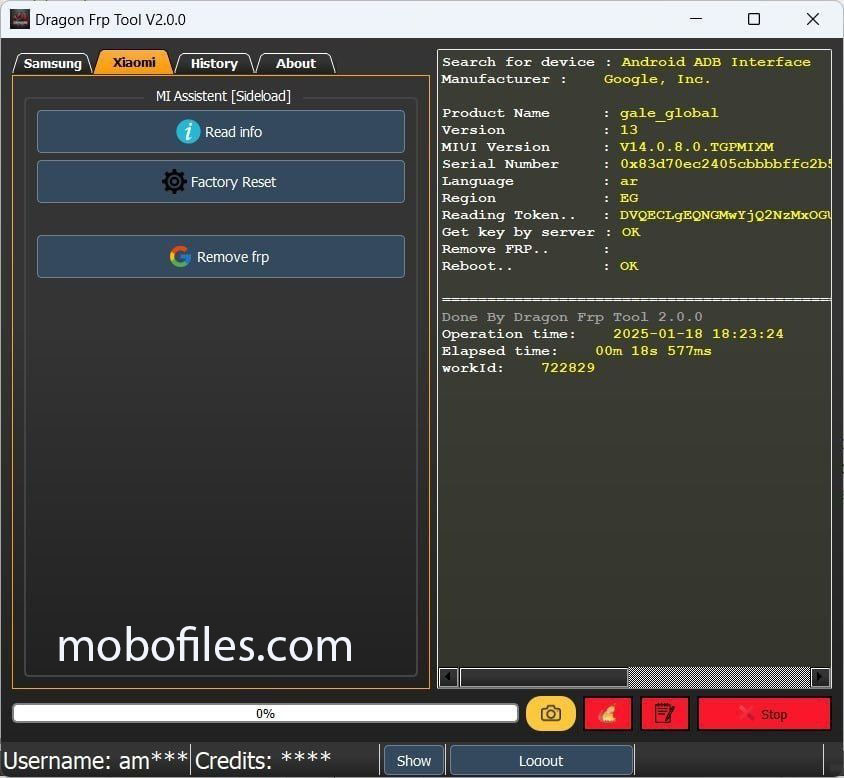Viewport: 844px width, 778px height.
Task: Click the log scroll left arrow
Action: (448, 677)
